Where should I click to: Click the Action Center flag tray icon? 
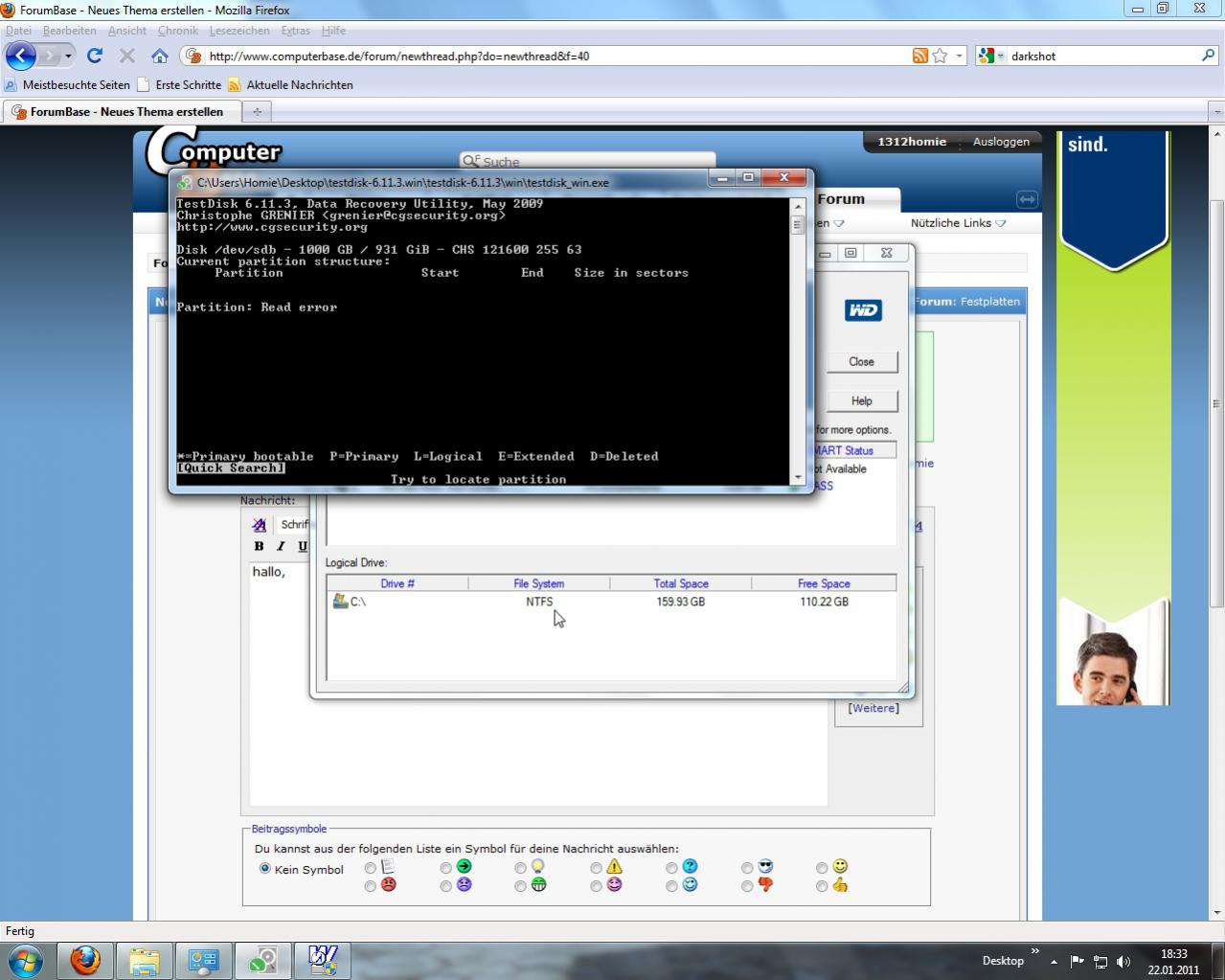pyautogui.click(x=1078, y=961)
